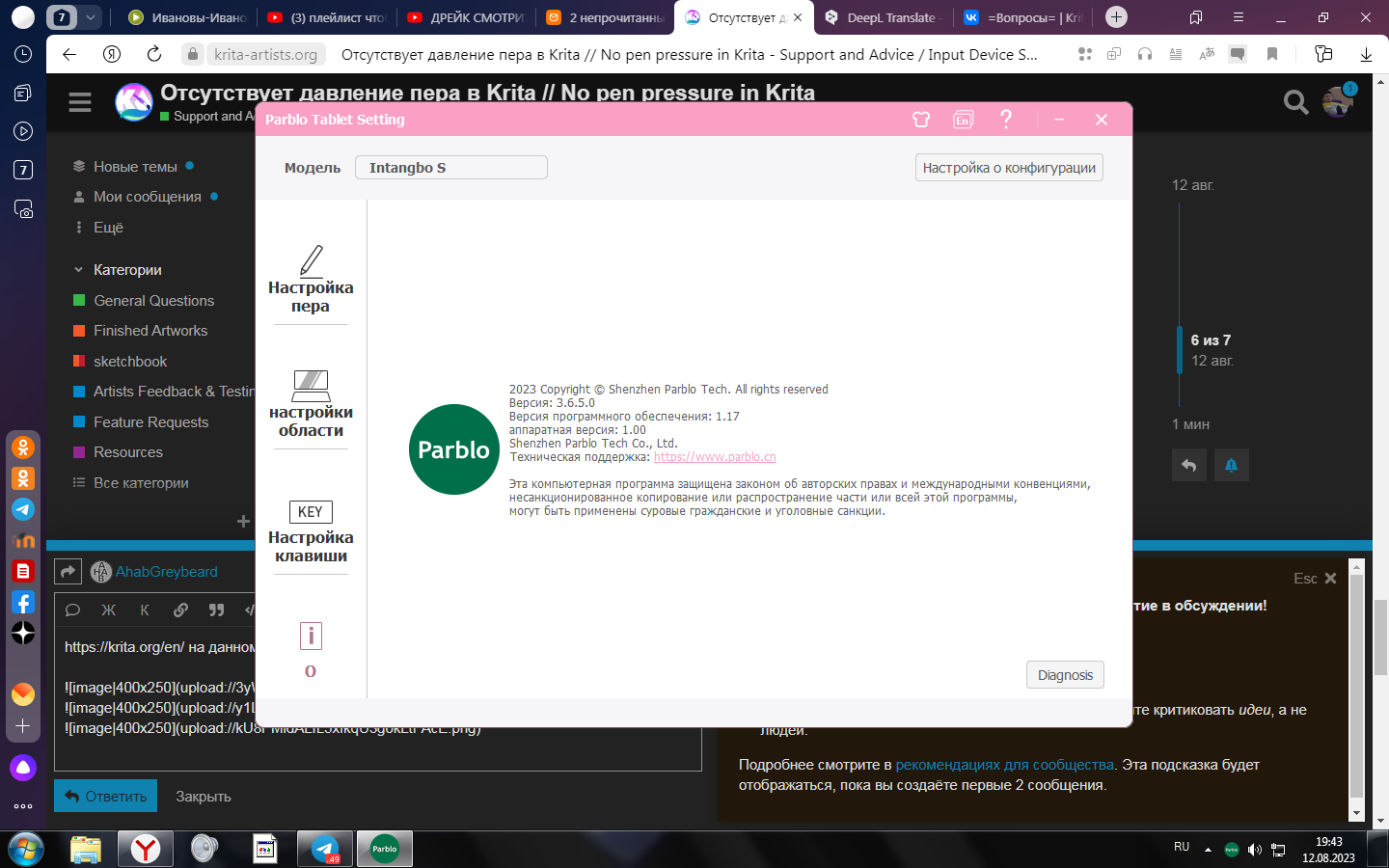Open browser downloads arrow icon

[1366, 54]
